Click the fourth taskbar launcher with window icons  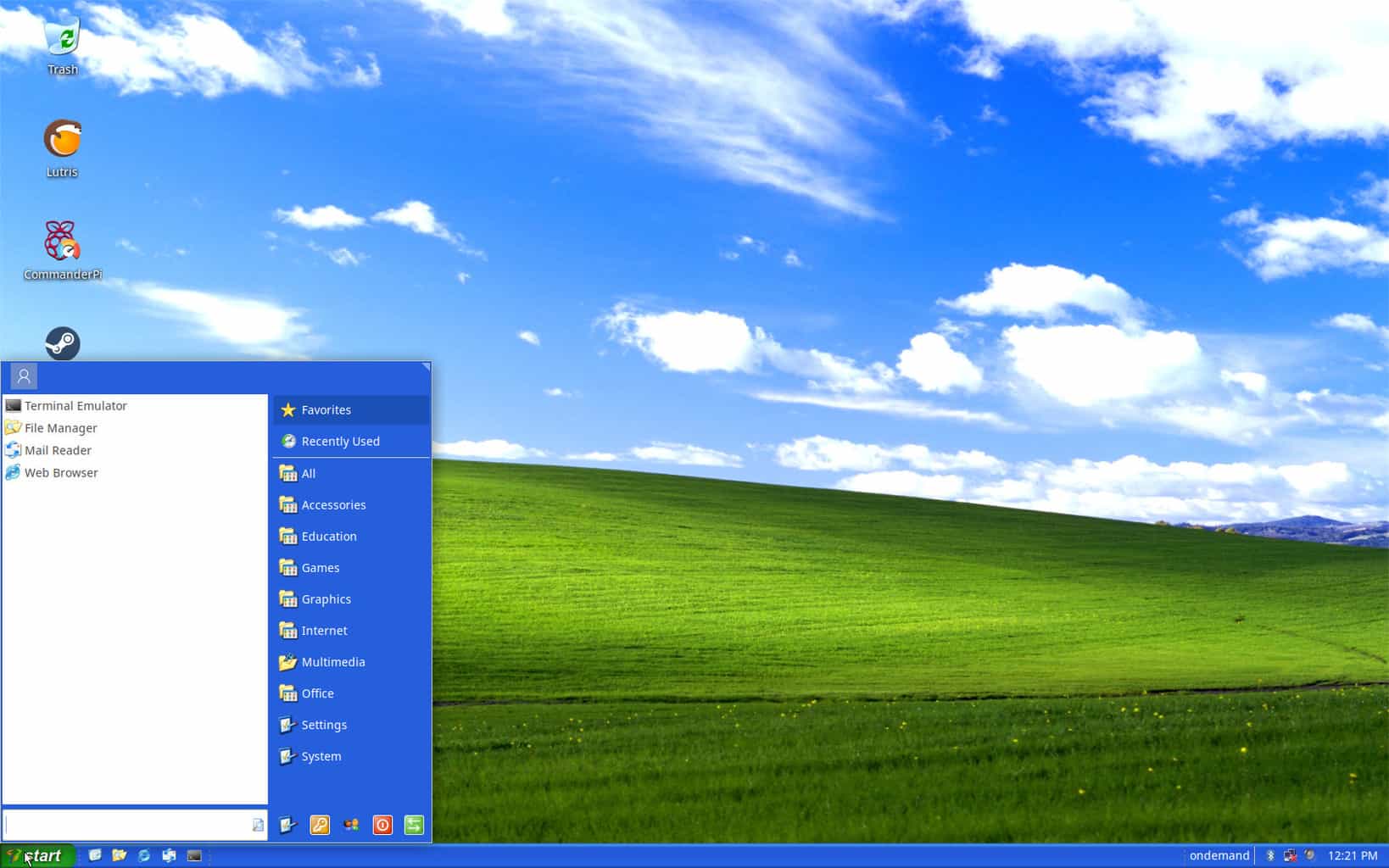[x=169, y=856]
